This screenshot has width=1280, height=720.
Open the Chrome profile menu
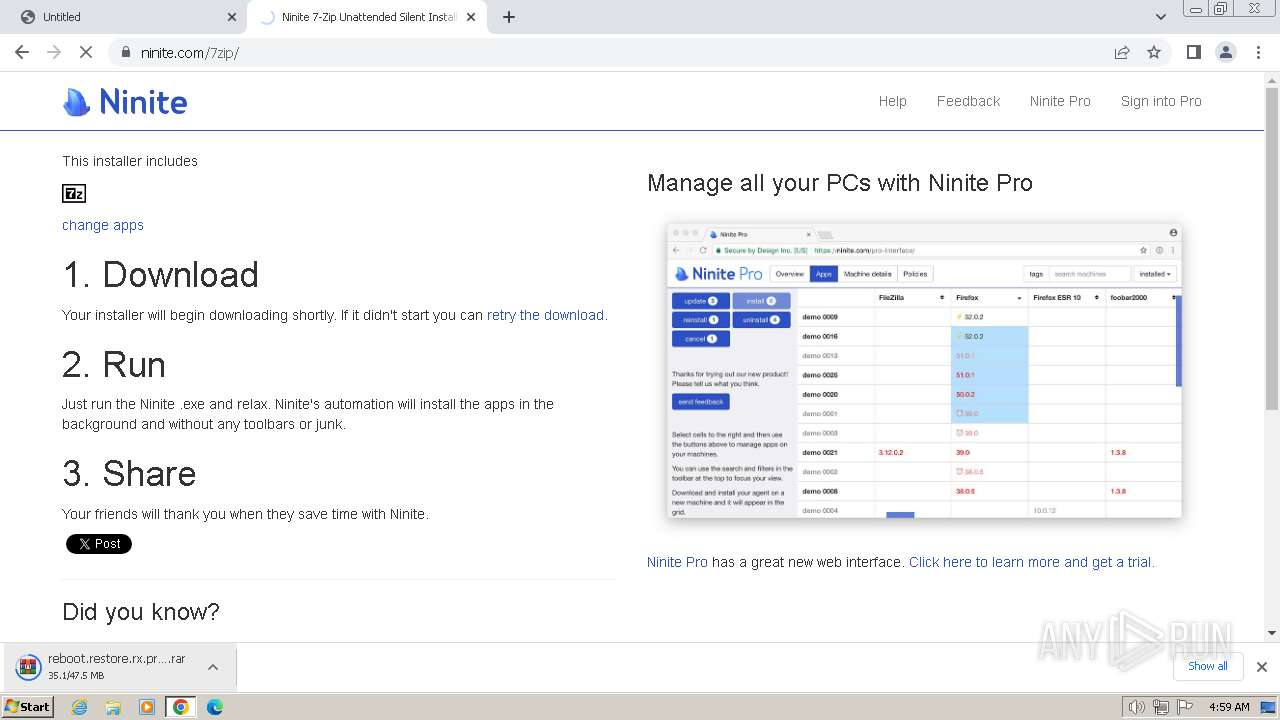coord(1226,52)
